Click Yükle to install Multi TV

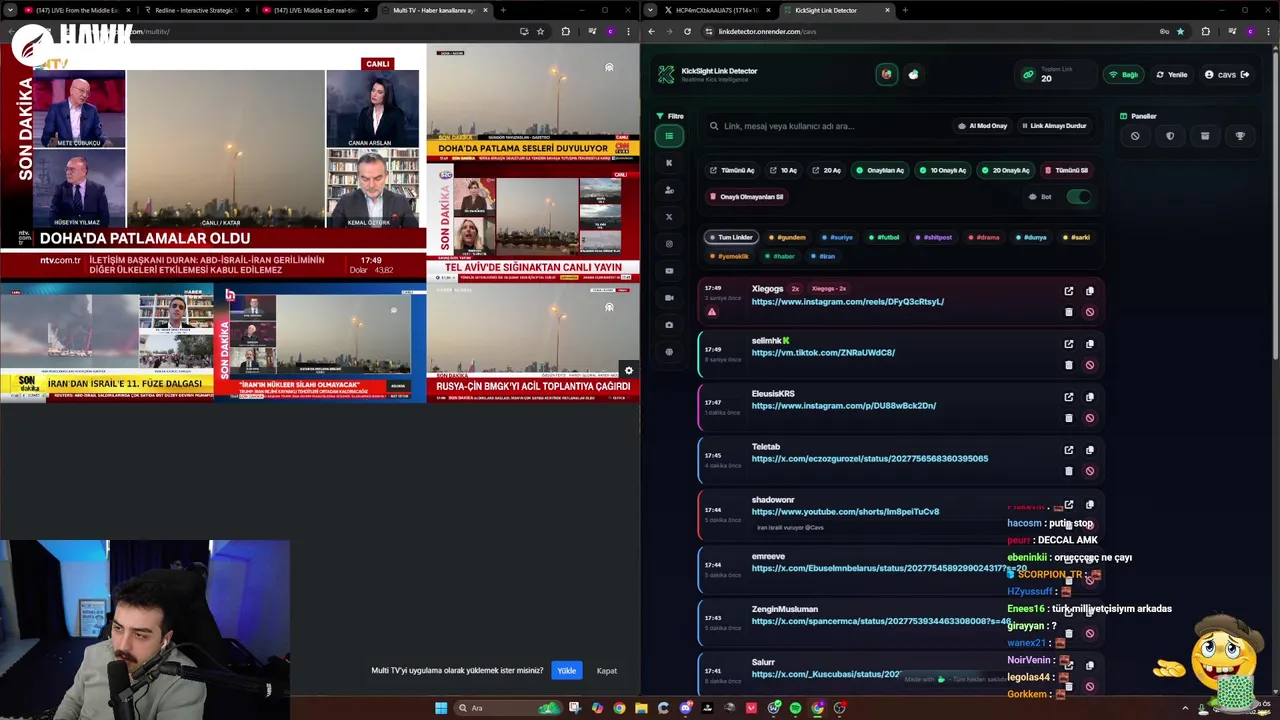pos(567,671)
